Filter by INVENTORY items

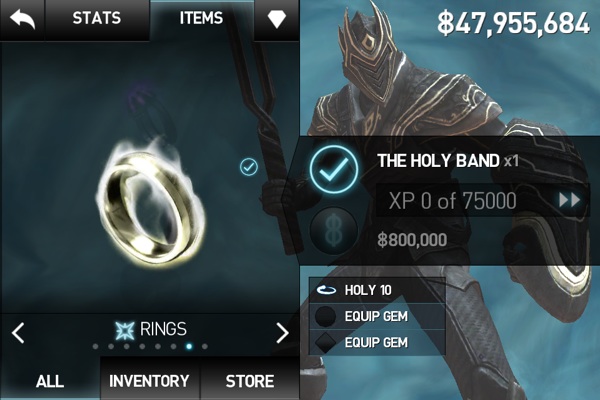(149, 380)
